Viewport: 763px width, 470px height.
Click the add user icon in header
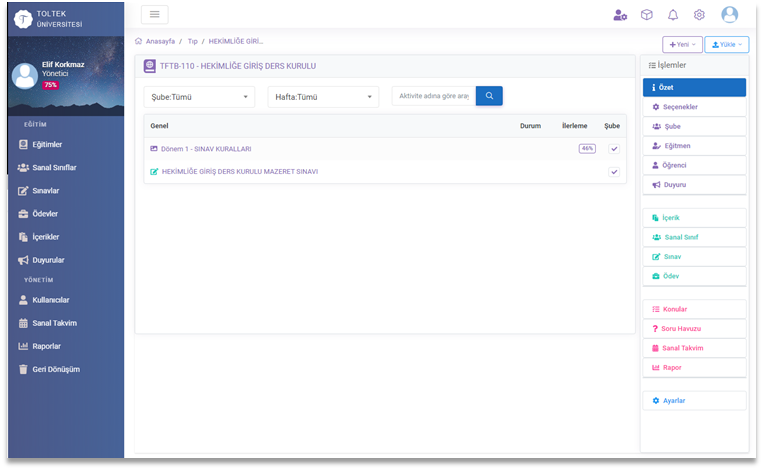(620, 15)
